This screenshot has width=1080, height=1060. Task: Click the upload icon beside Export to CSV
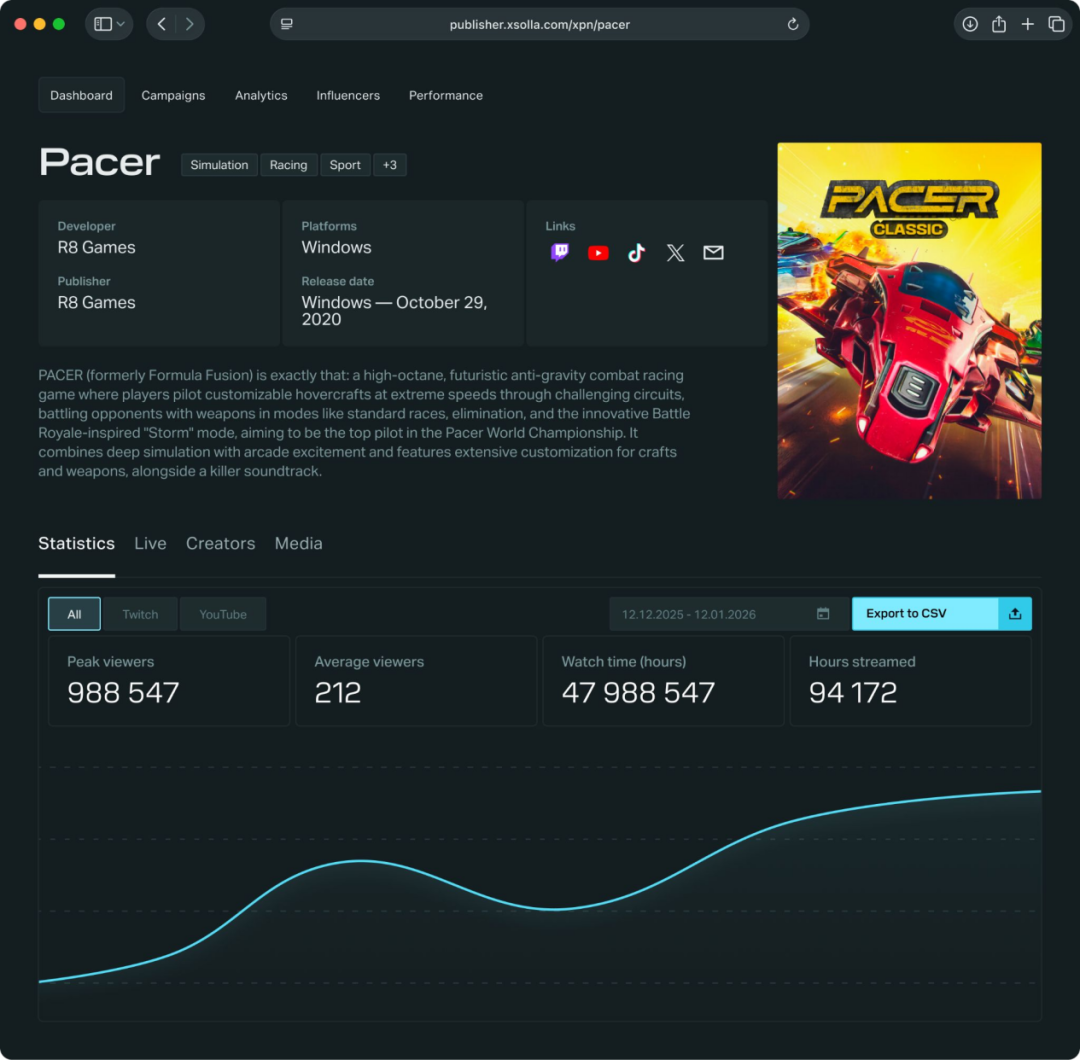tap(1015, 614)
